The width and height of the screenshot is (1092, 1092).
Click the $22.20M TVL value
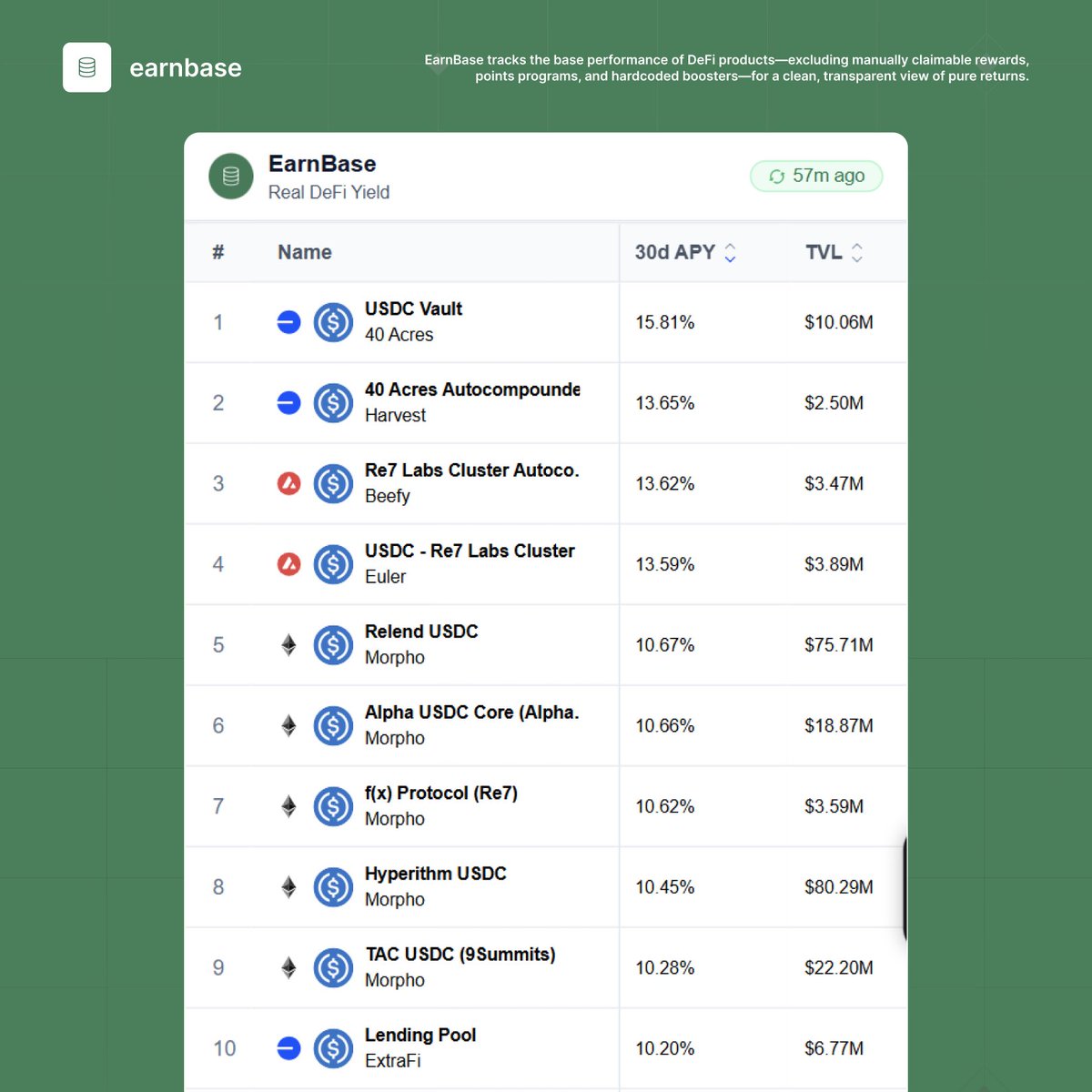[x=839, y=967]
